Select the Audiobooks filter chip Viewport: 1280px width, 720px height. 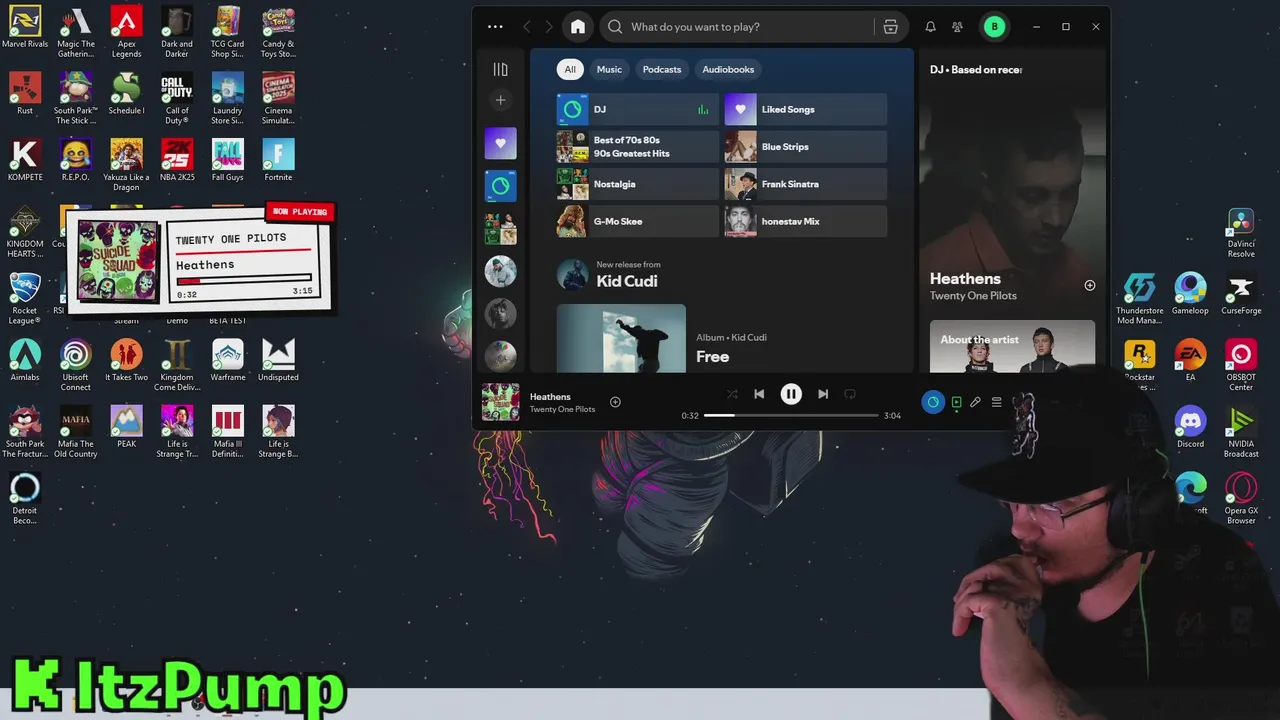coord(728,69)
